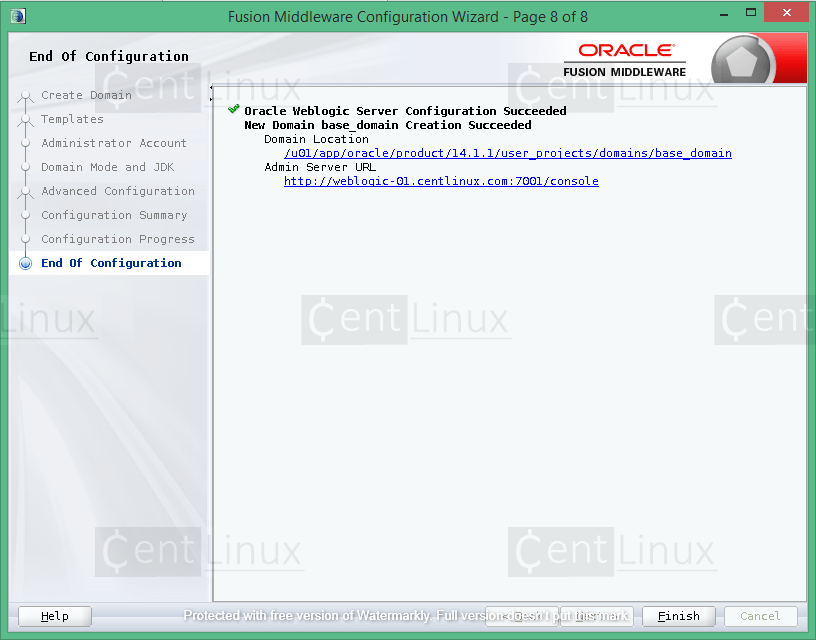Open the weblogic-01 Admin Server console URL
The height and width of the screenshot is (640, 816).
441,181
